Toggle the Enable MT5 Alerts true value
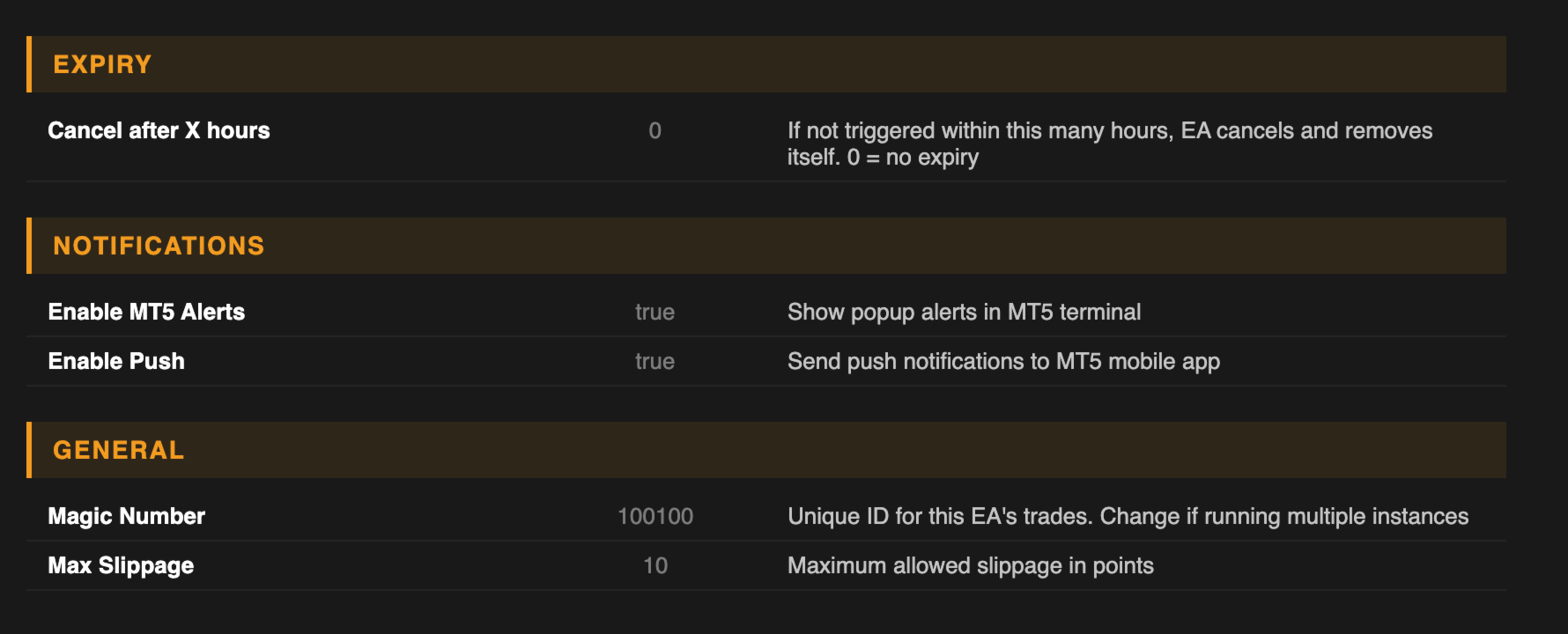1568x634 pixels. click(x=655, y=312)
